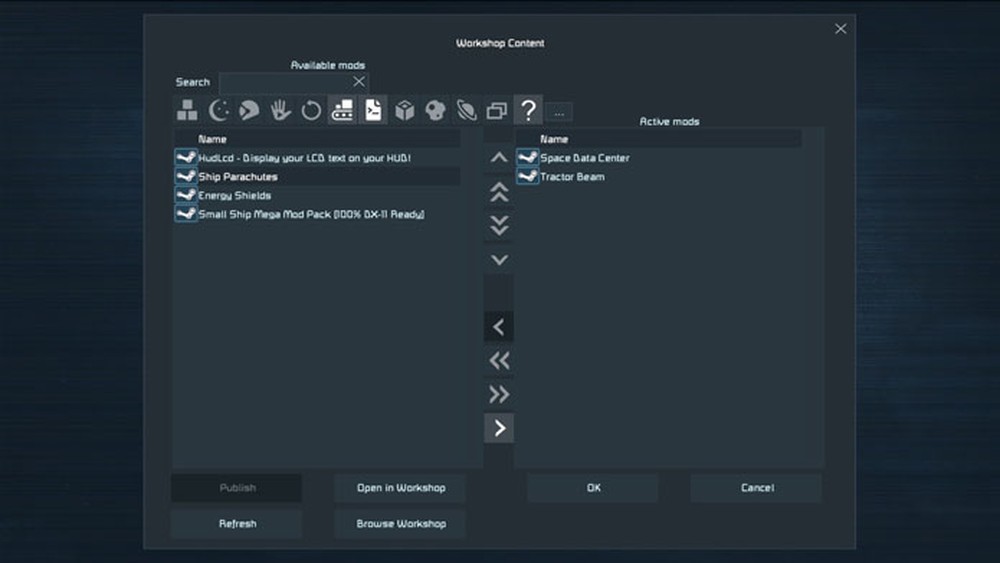Click the Cancel button
This screenshot has width=1000, height=563.
(757, 488)
